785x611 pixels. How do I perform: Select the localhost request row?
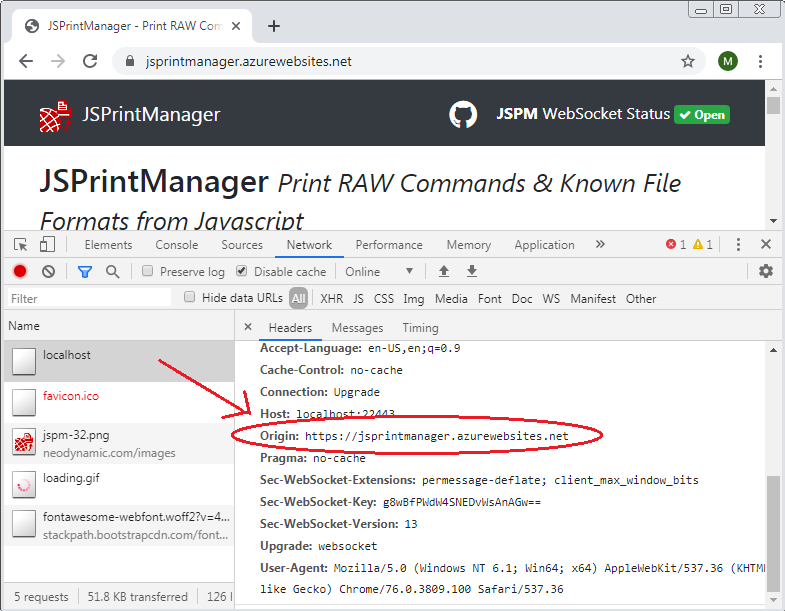[x=119, y=361]
